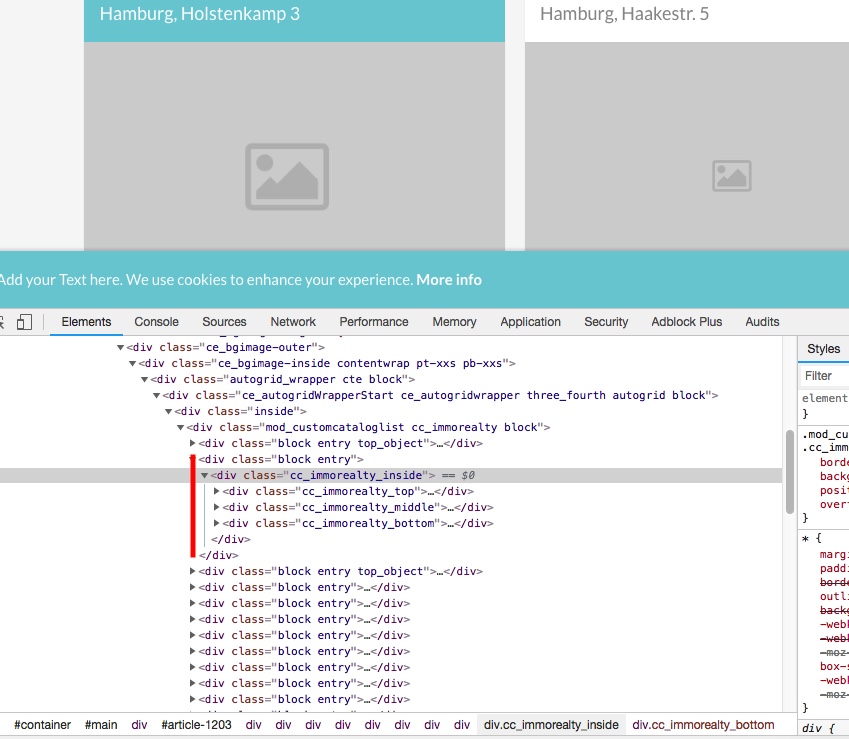Click the image placeholder under Haakestr. 5

pyautogui.click(x=731, y=176)
